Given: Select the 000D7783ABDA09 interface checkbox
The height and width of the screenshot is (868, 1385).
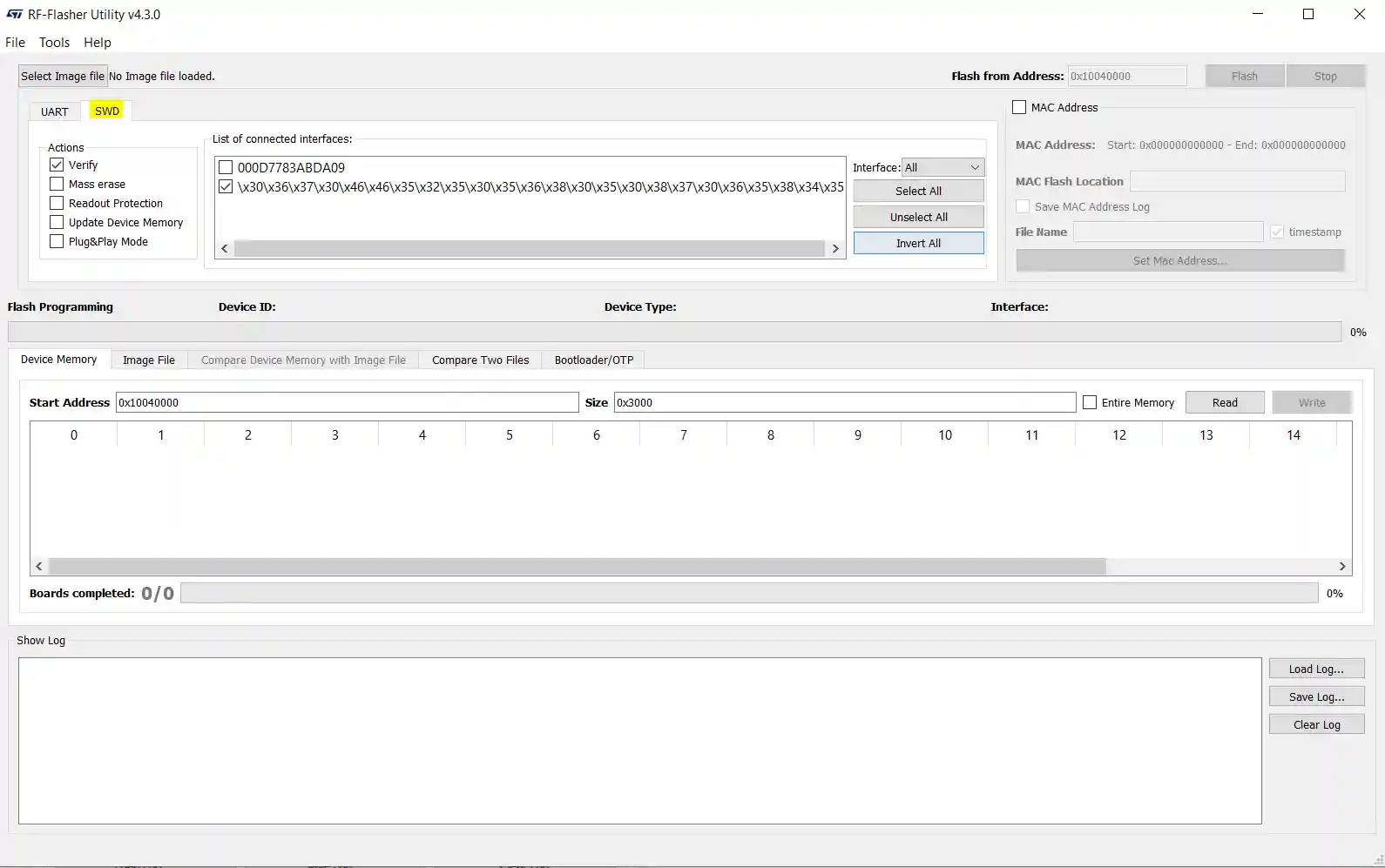Looking at the screenshot, I should 226,167.
